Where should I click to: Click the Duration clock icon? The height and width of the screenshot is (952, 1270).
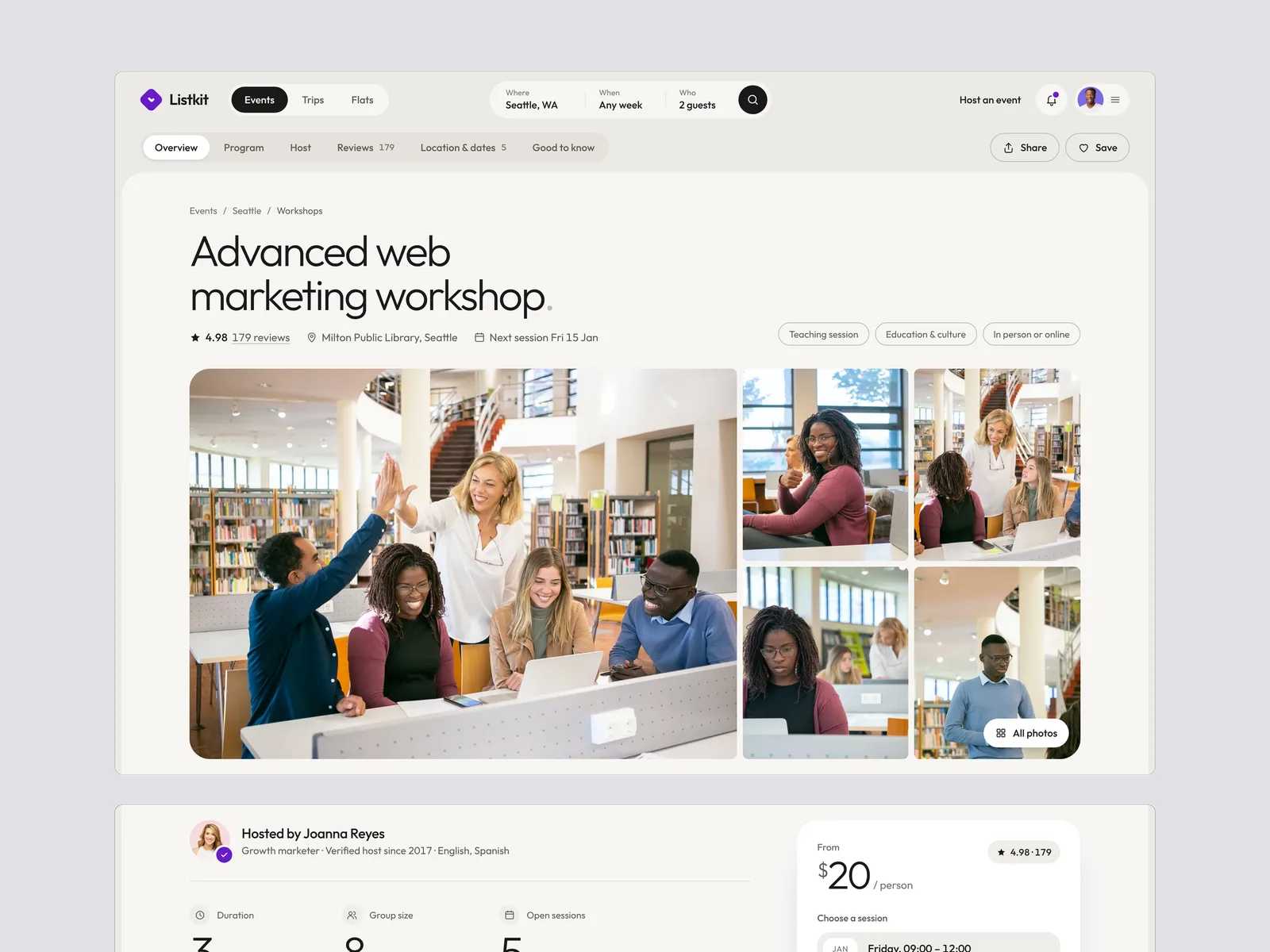pos(200,915)
